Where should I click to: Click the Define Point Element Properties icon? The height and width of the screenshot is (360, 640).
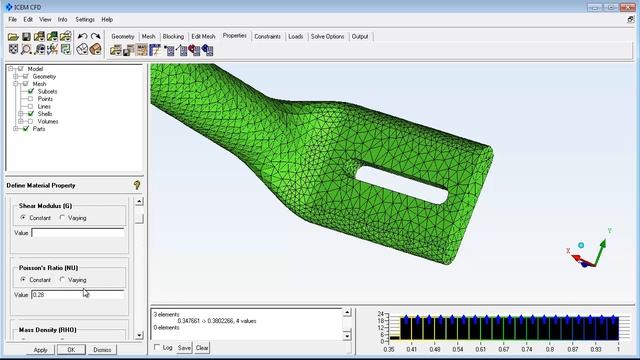point(169,50)
